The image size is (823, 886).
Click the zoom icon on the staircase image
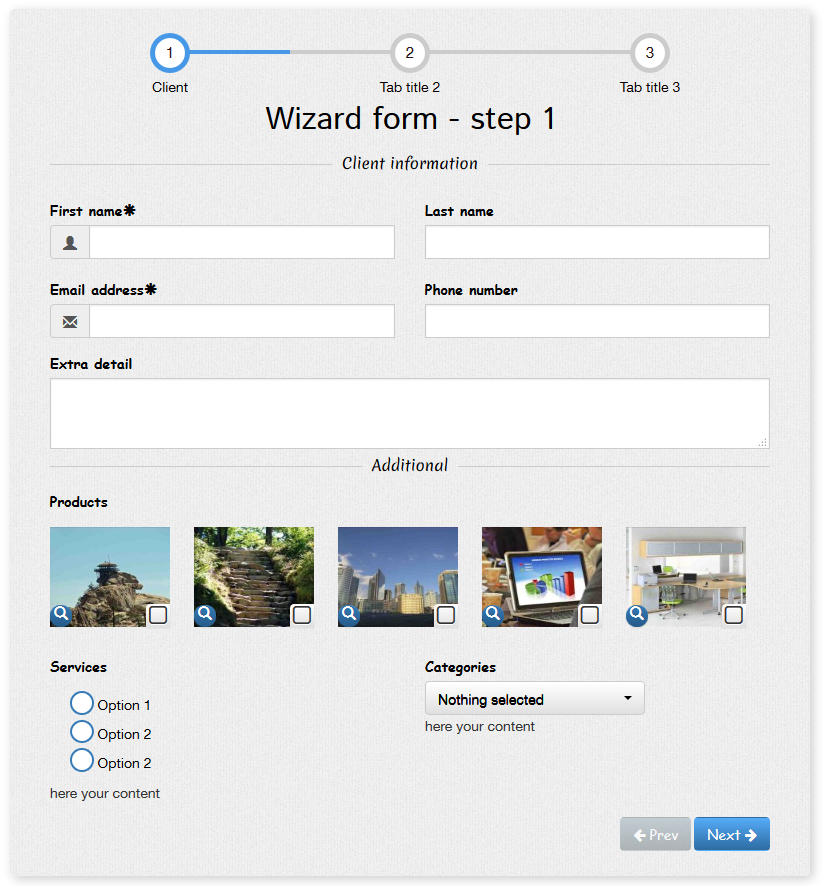(205, 613)
